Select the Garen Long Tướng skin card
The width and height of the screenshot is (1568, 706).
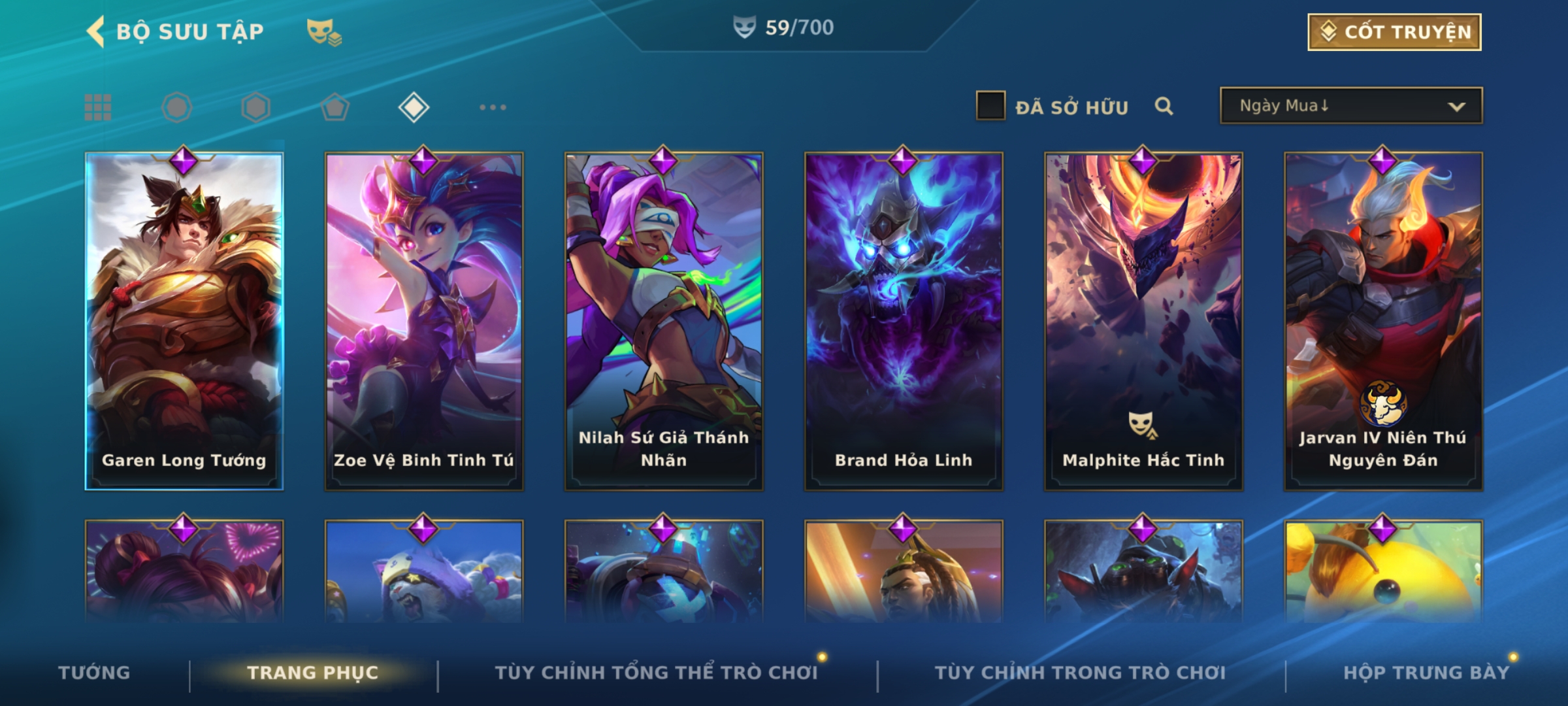(x=184, y=321)
